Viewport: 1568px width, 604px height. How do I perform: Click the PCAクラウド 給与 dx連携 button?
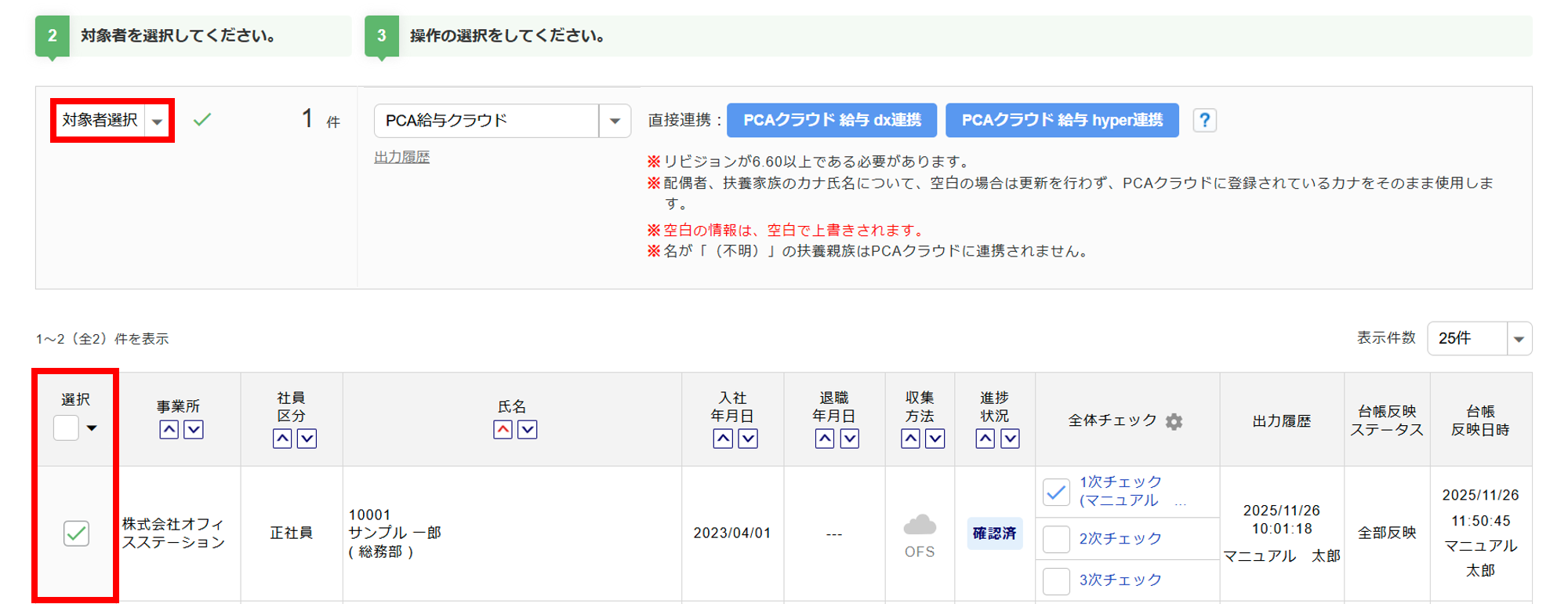coord(832,121)
